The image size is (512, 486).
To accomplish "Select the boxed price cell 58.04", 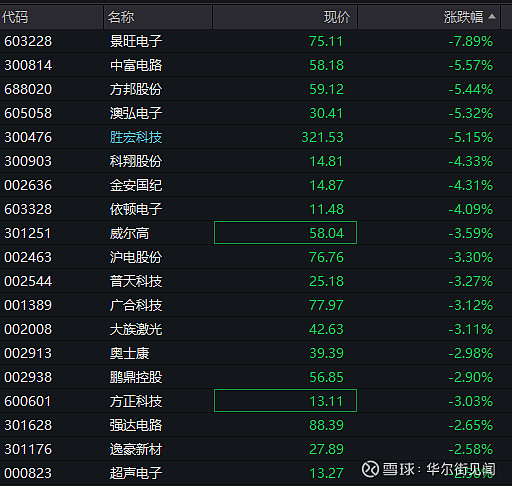I will point(285,233).
